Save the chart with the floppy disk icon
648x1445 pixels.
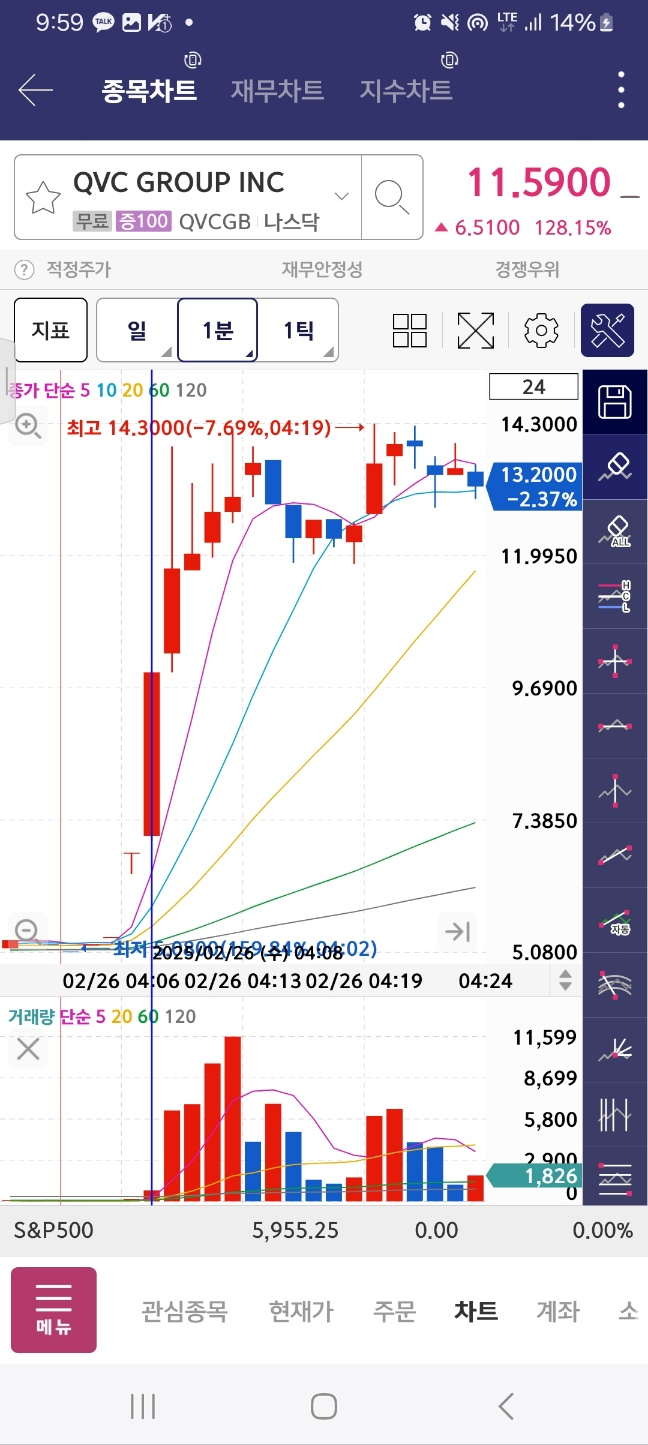615,403
